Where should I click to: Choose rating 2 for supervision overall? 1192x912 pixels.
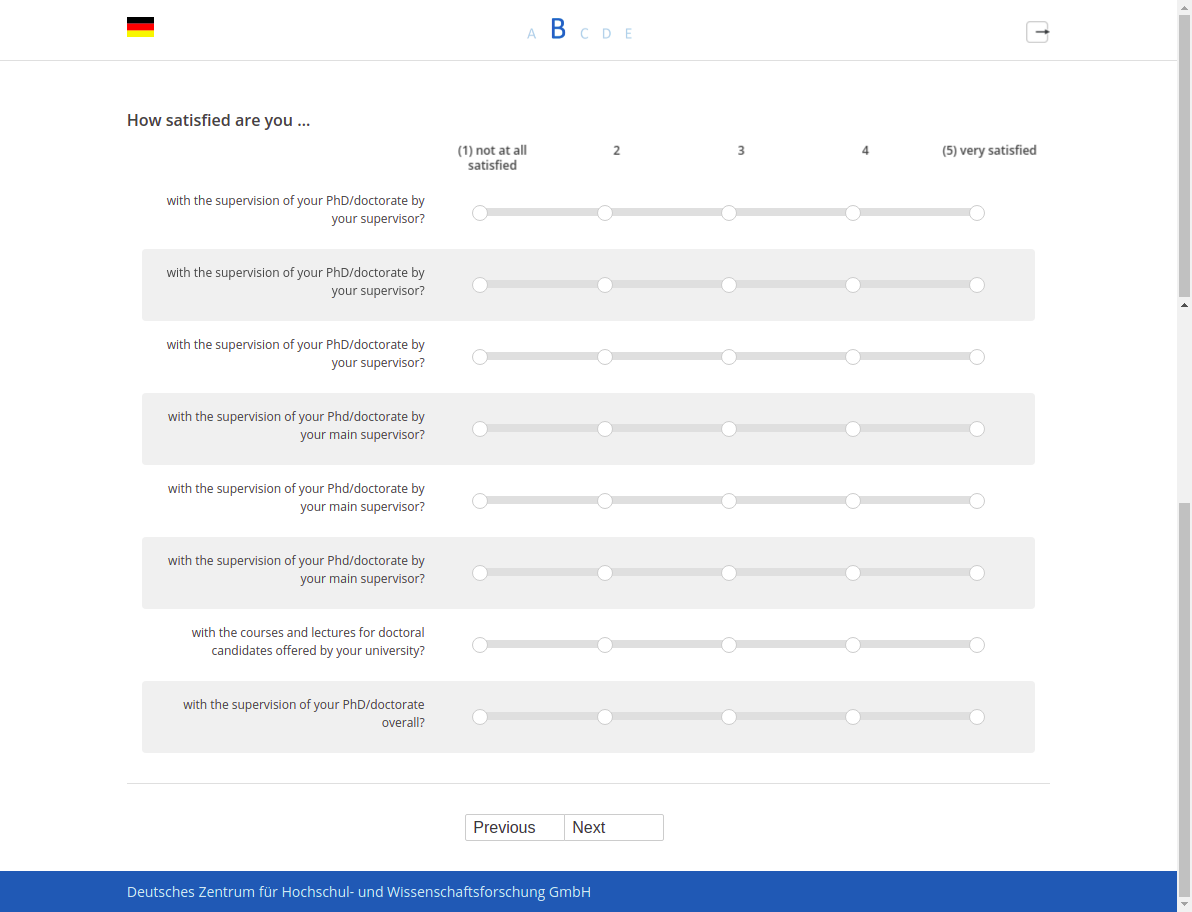point(604,717)
